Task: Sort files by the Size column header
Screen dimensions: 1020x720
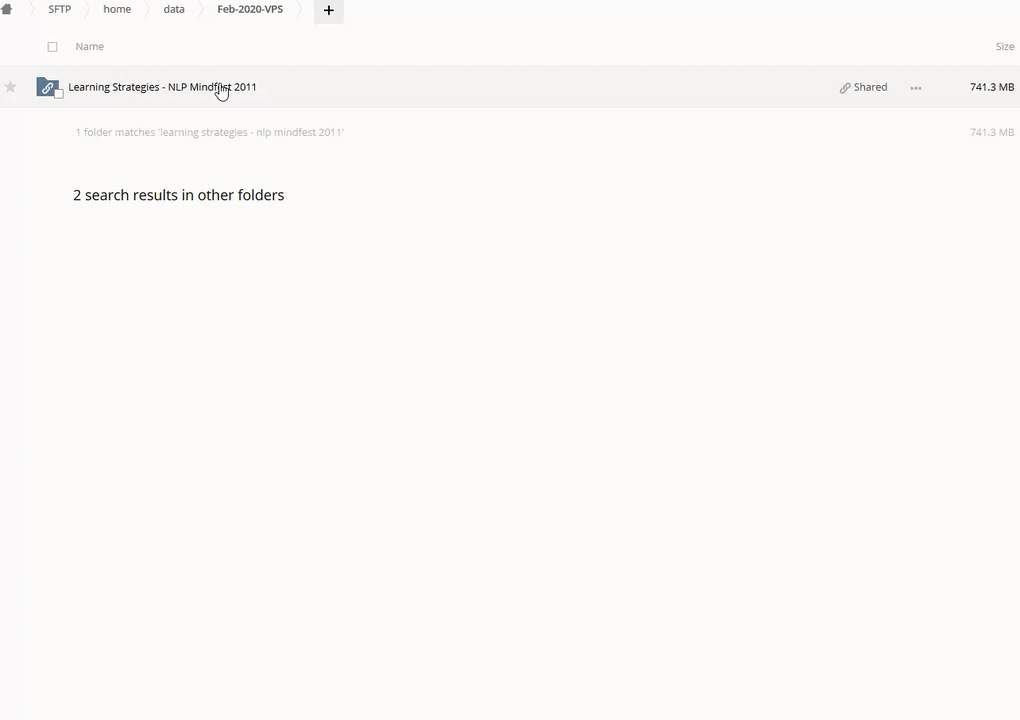Action: (1004, 46)
